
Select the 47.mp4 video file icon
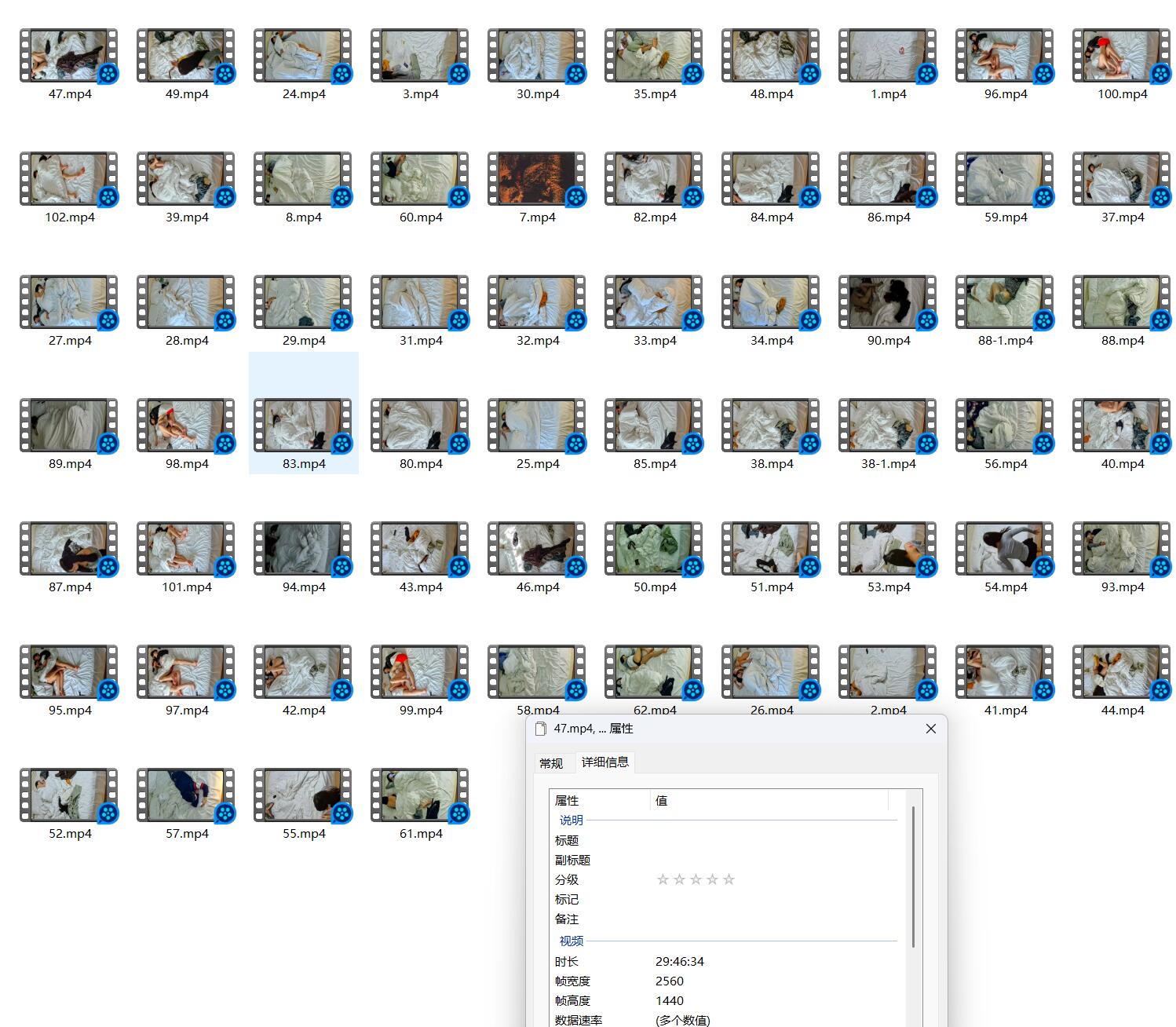click(x=68, y=56)
